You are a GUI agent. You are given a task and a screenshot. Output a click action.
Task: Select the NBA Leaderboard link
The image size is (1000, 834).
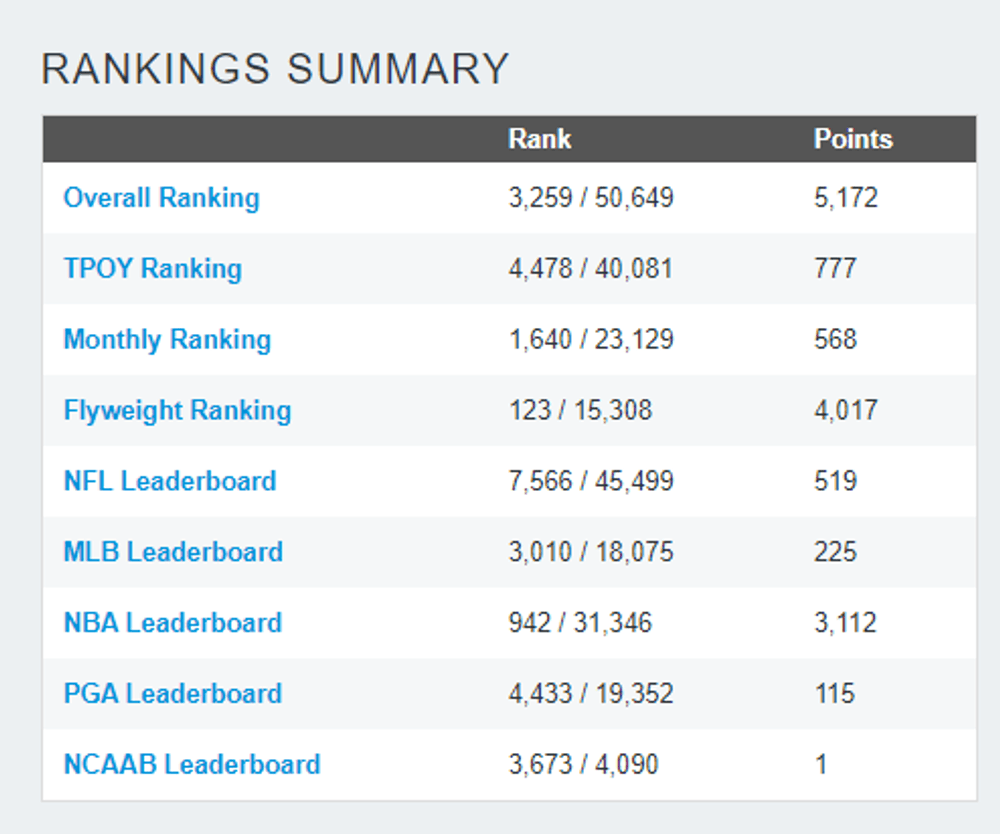pos(172,623)
